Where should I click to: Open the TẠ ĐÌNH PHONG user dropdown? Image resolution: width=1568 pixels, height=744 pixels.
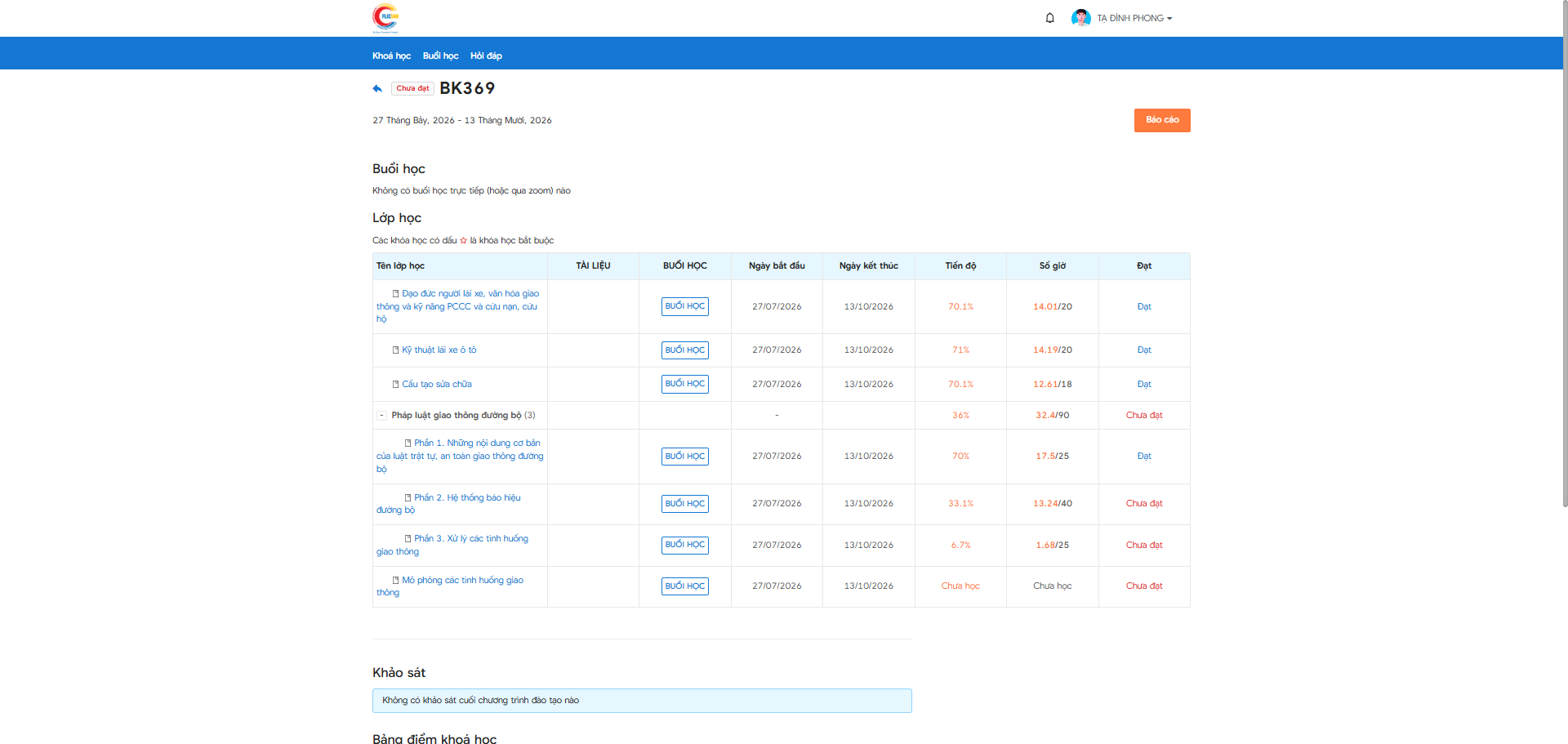pyautogui.click(x=1134, y=18)
